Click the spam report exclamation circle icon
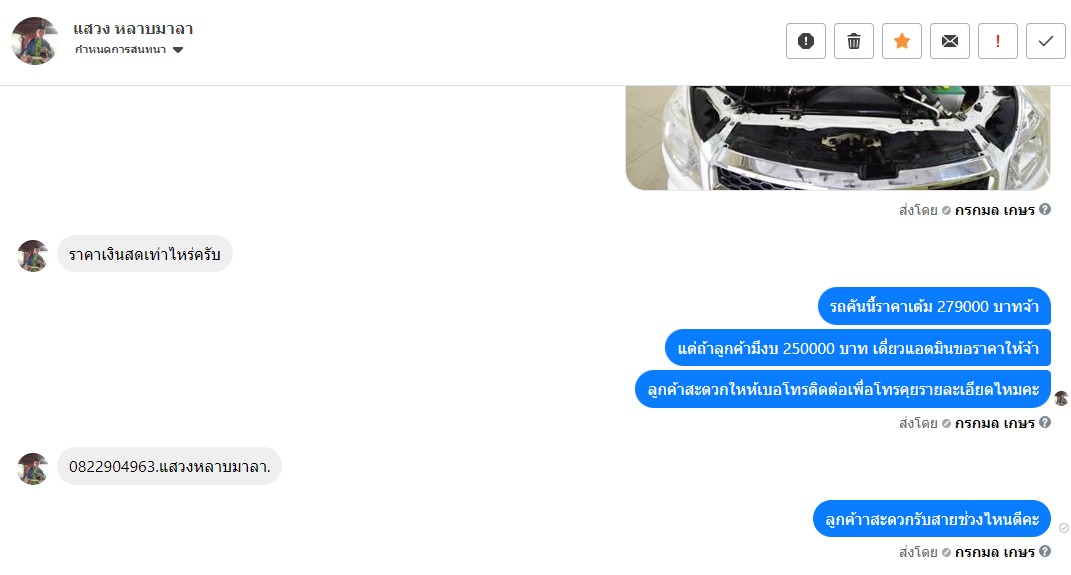Image resolution: width=1071 pixels, height=575 pixels. [806, 41]
